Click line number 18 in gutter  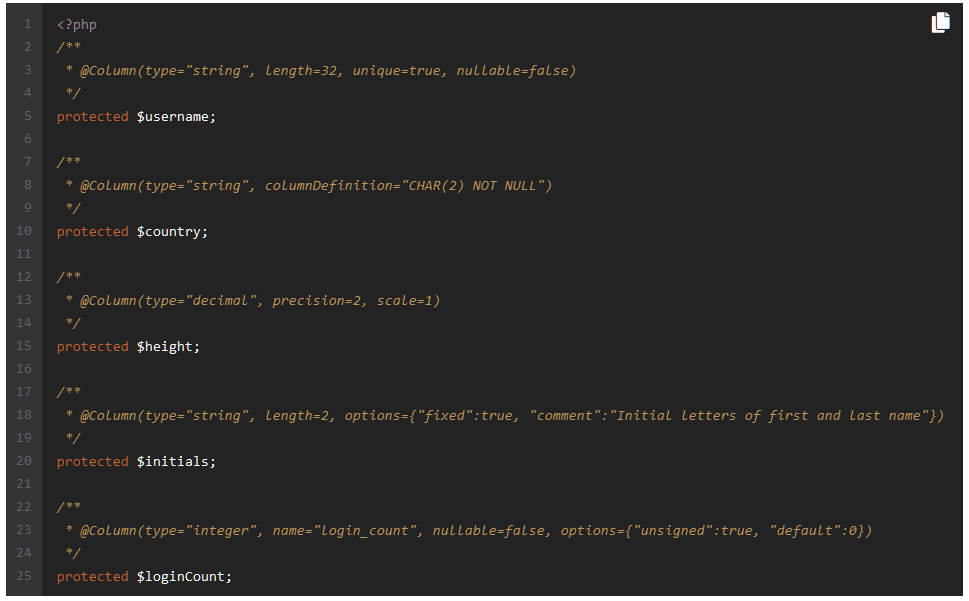pyautogui.click(x=24, y=415)
